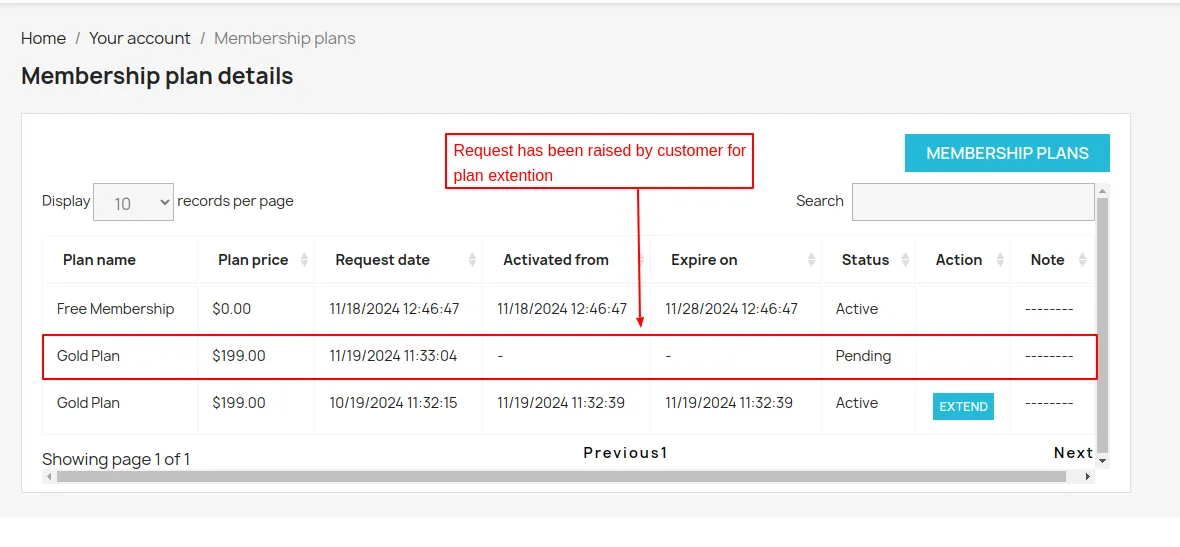Viewport: 1180px width, 547px height.
Task: Sort by Action column header
Action: point(959,260)
